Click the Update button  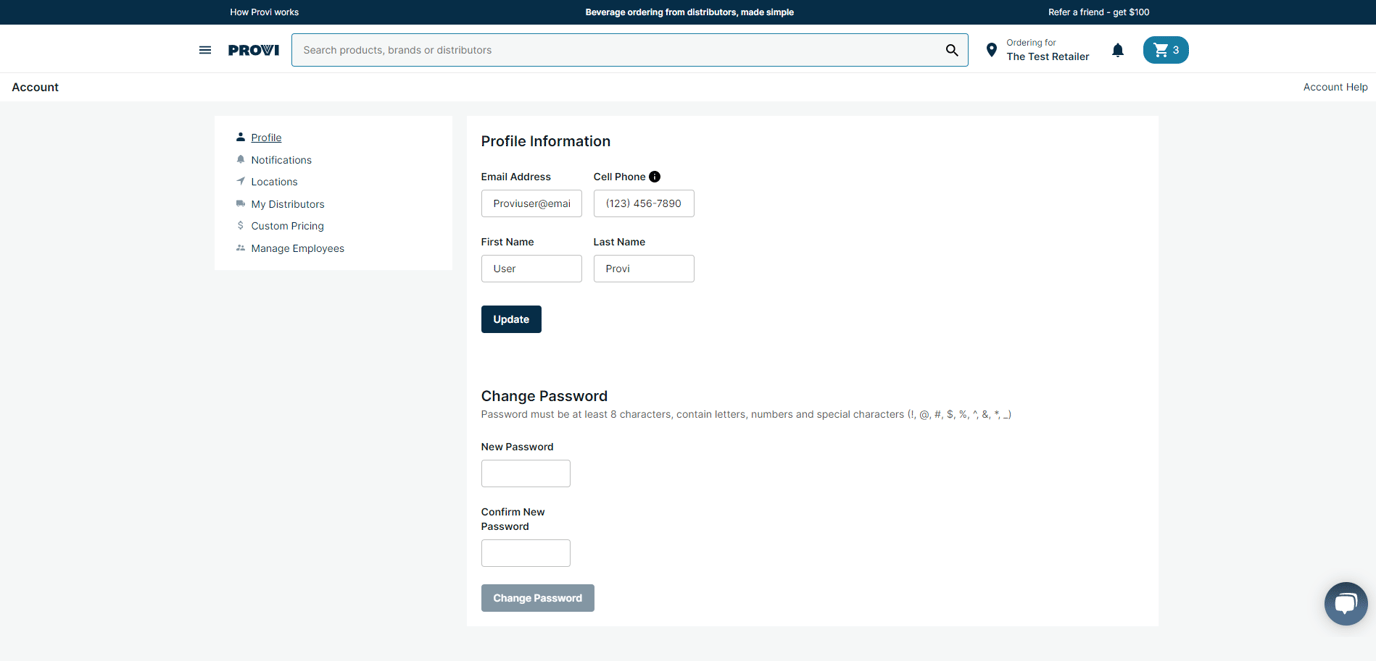coord(511,319)
